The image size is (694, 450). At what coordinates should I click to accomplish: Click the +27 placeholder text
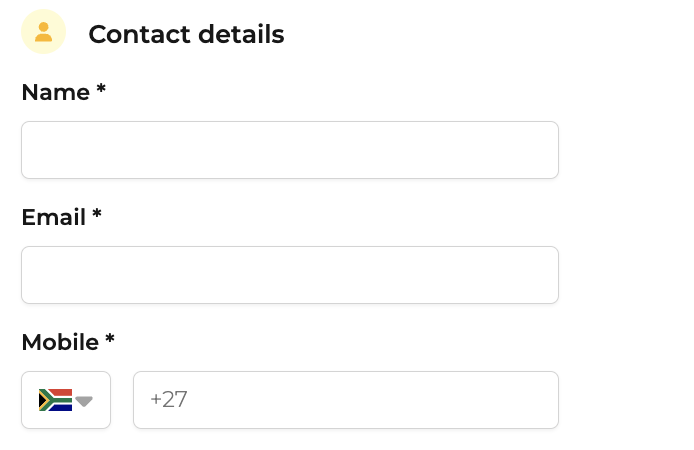coord(169,400)
